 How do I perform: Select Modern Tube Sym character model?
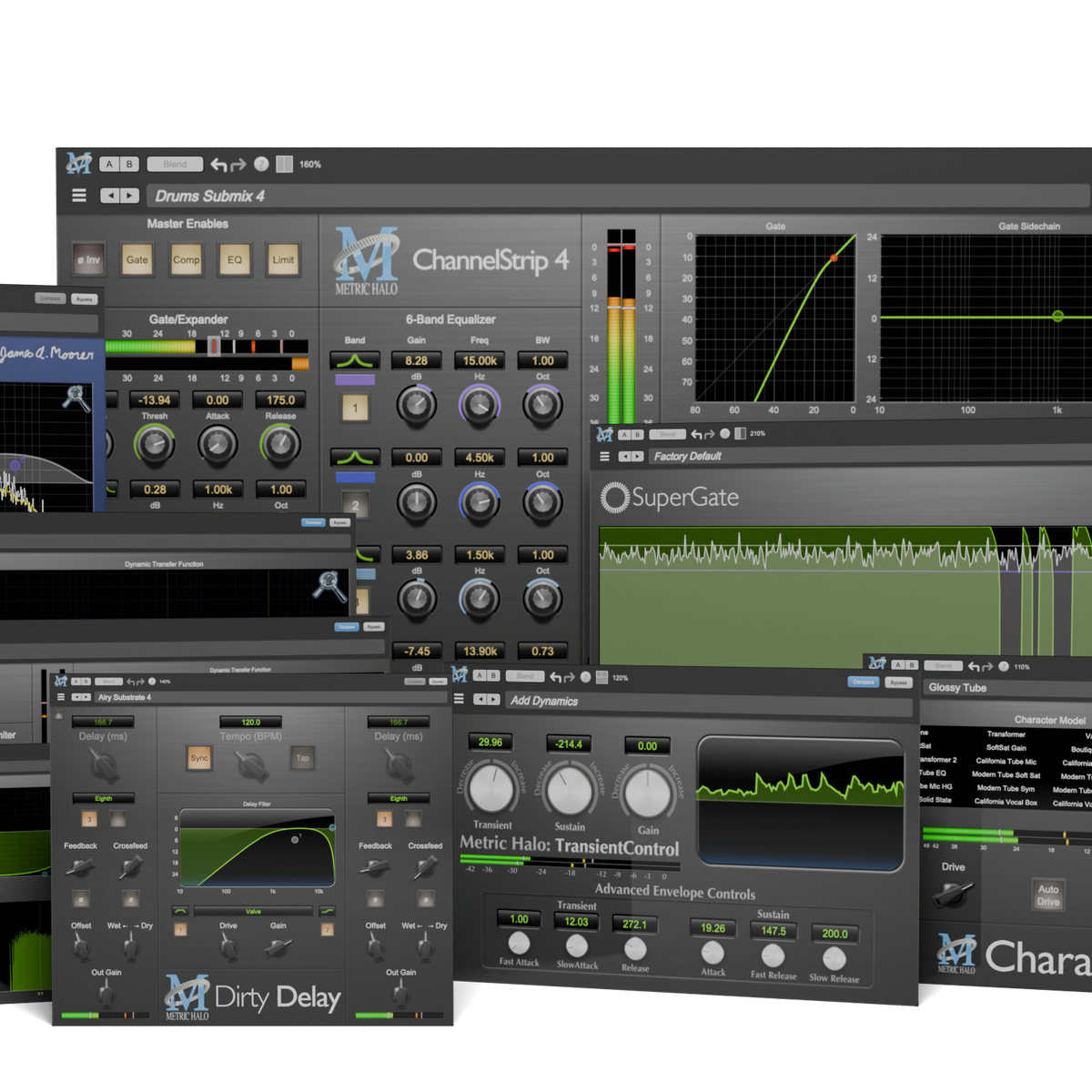coord(1006,789)
